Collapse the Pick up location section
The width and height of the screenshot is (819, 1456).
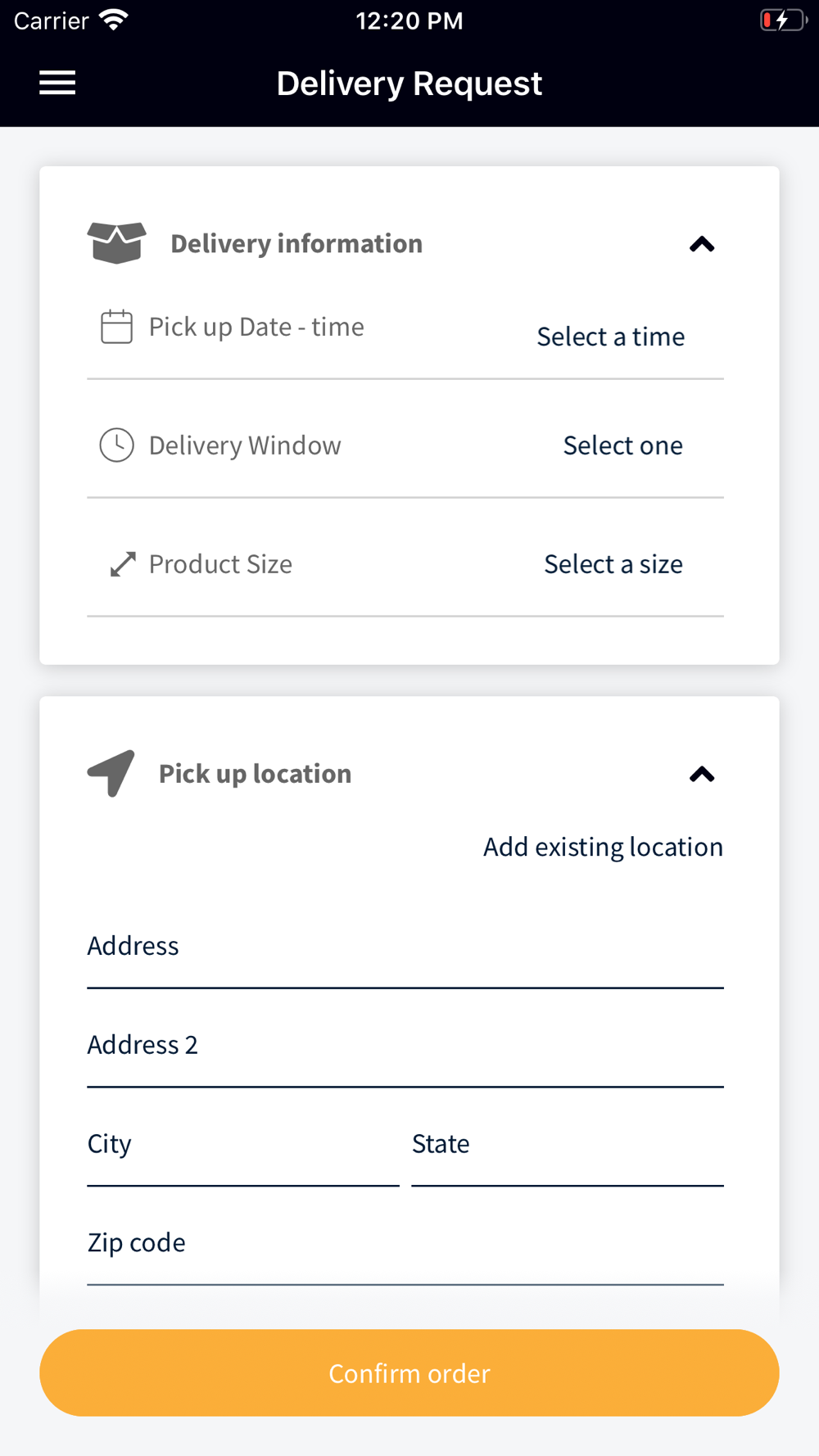pos(702,774)
